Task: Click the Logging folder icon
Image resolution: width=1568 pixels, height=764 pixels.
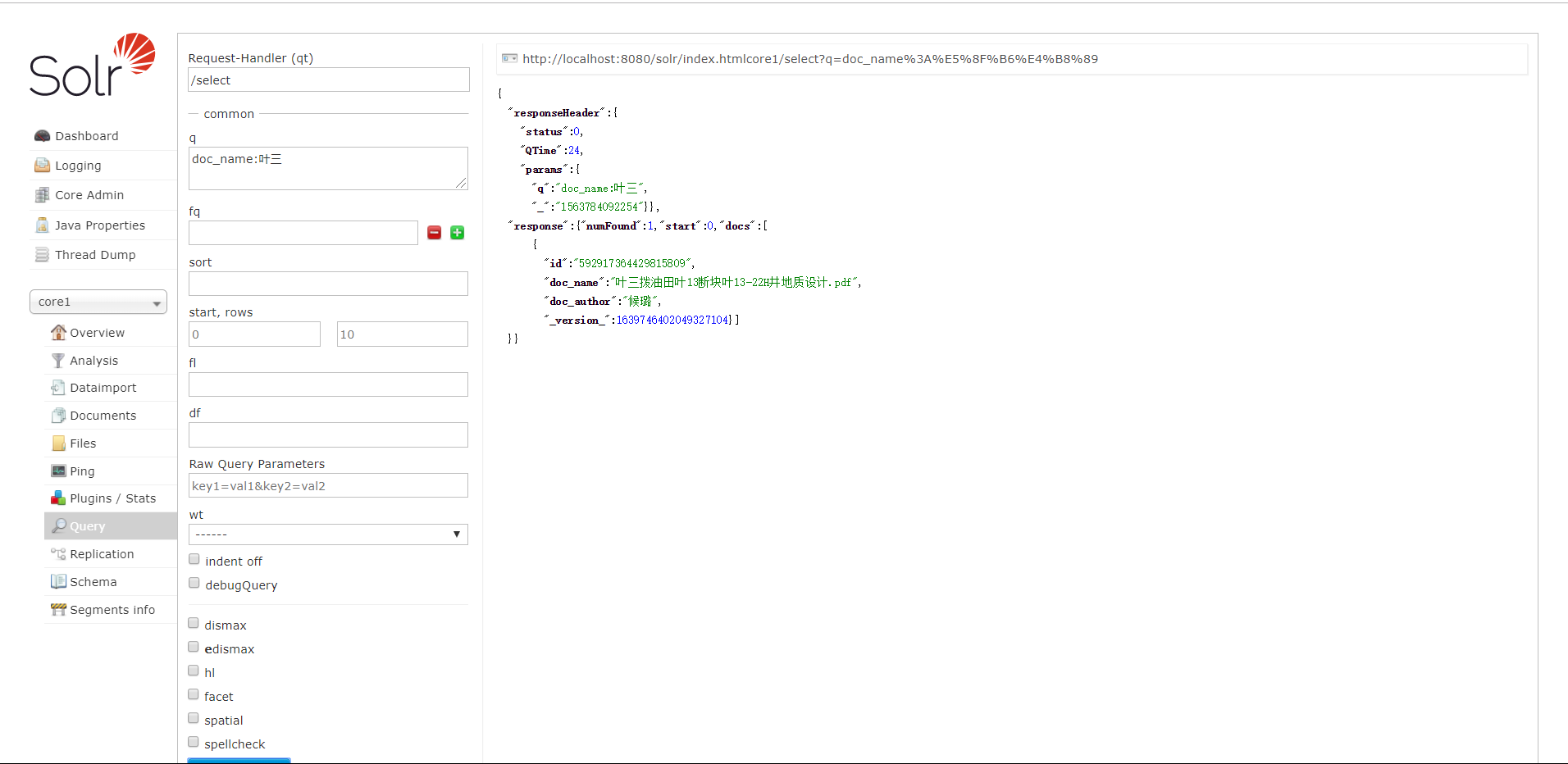Action: point(43,166)
